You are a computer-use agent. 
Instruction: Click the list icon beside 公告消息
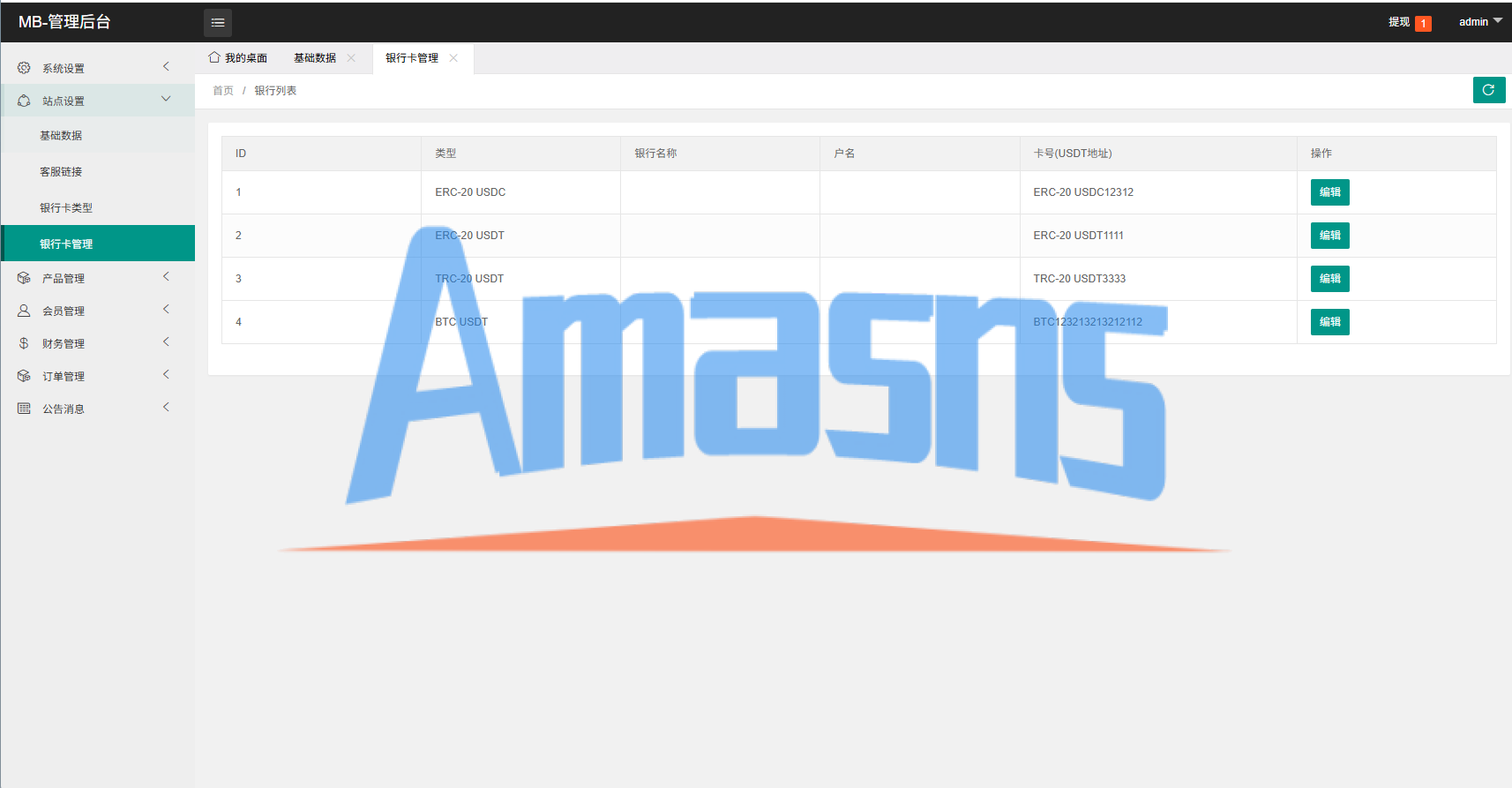point(24,409)
